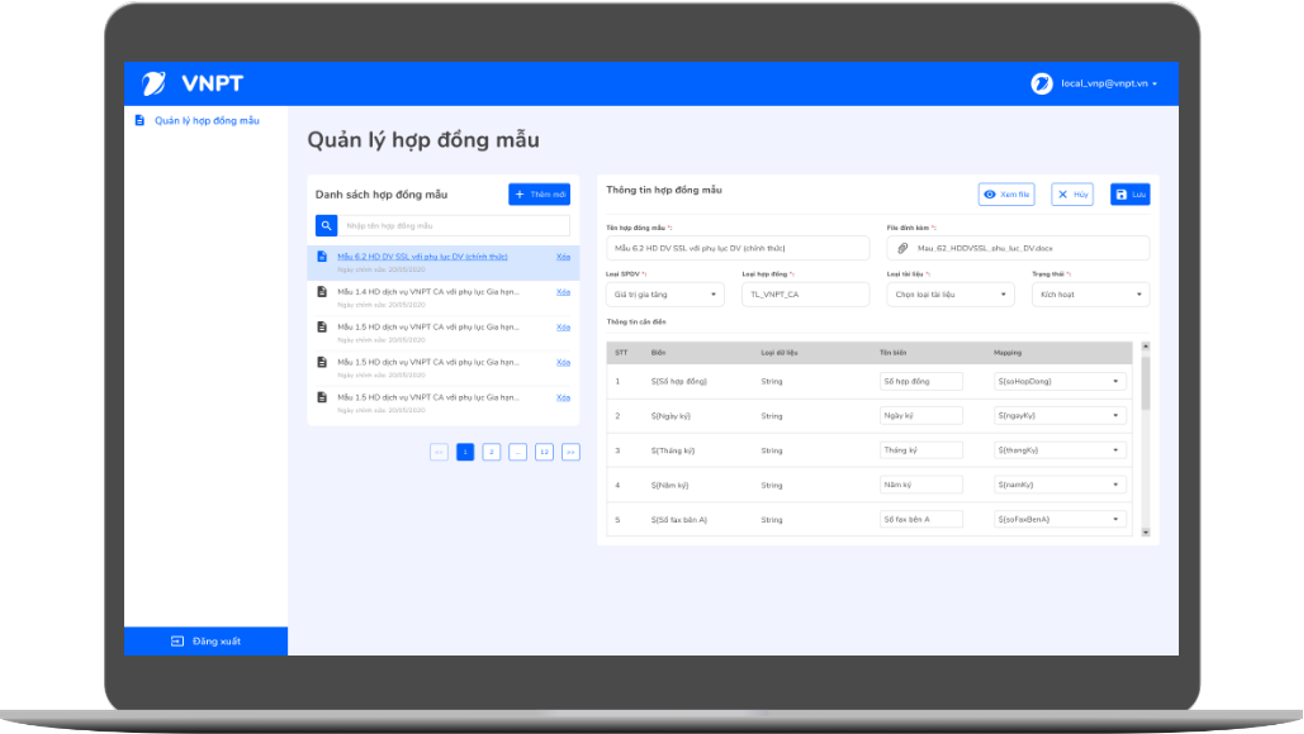This screenshot has height=734, width=1304.
Task: Click the user avatar icon in header
Action: pos(1042,84)
